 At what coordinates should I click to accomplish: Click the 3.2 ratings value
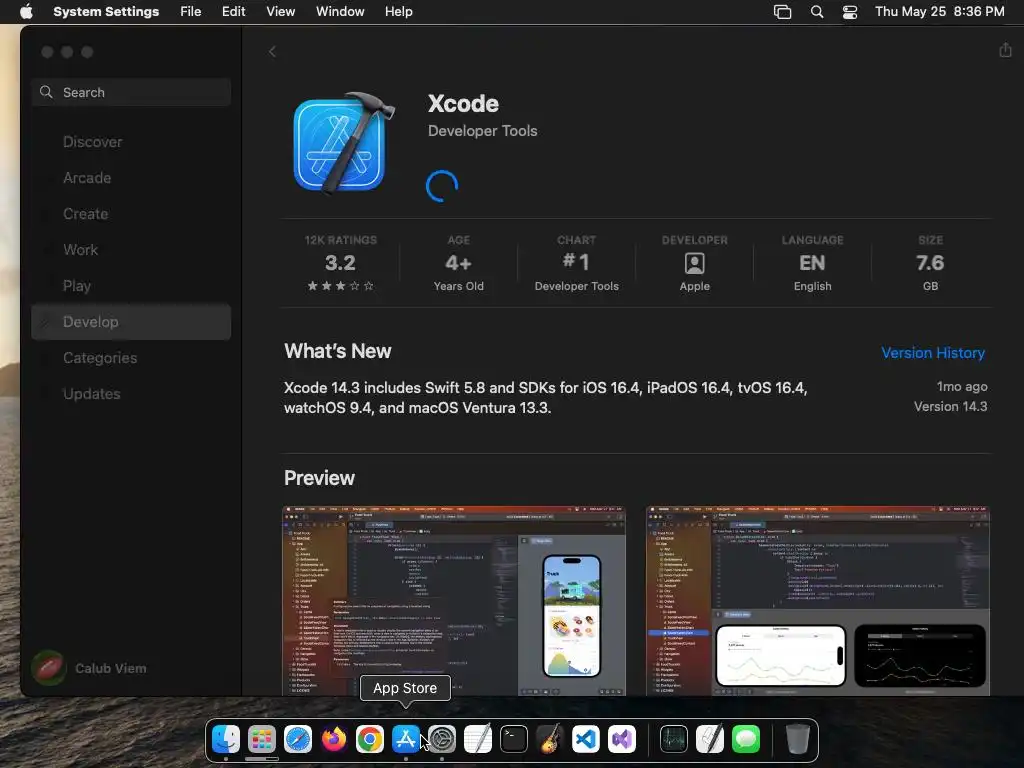(340, 263)
